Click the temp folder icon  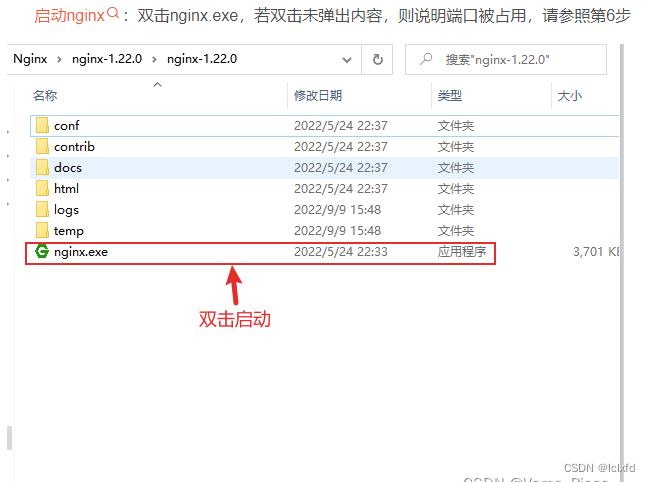42,230
